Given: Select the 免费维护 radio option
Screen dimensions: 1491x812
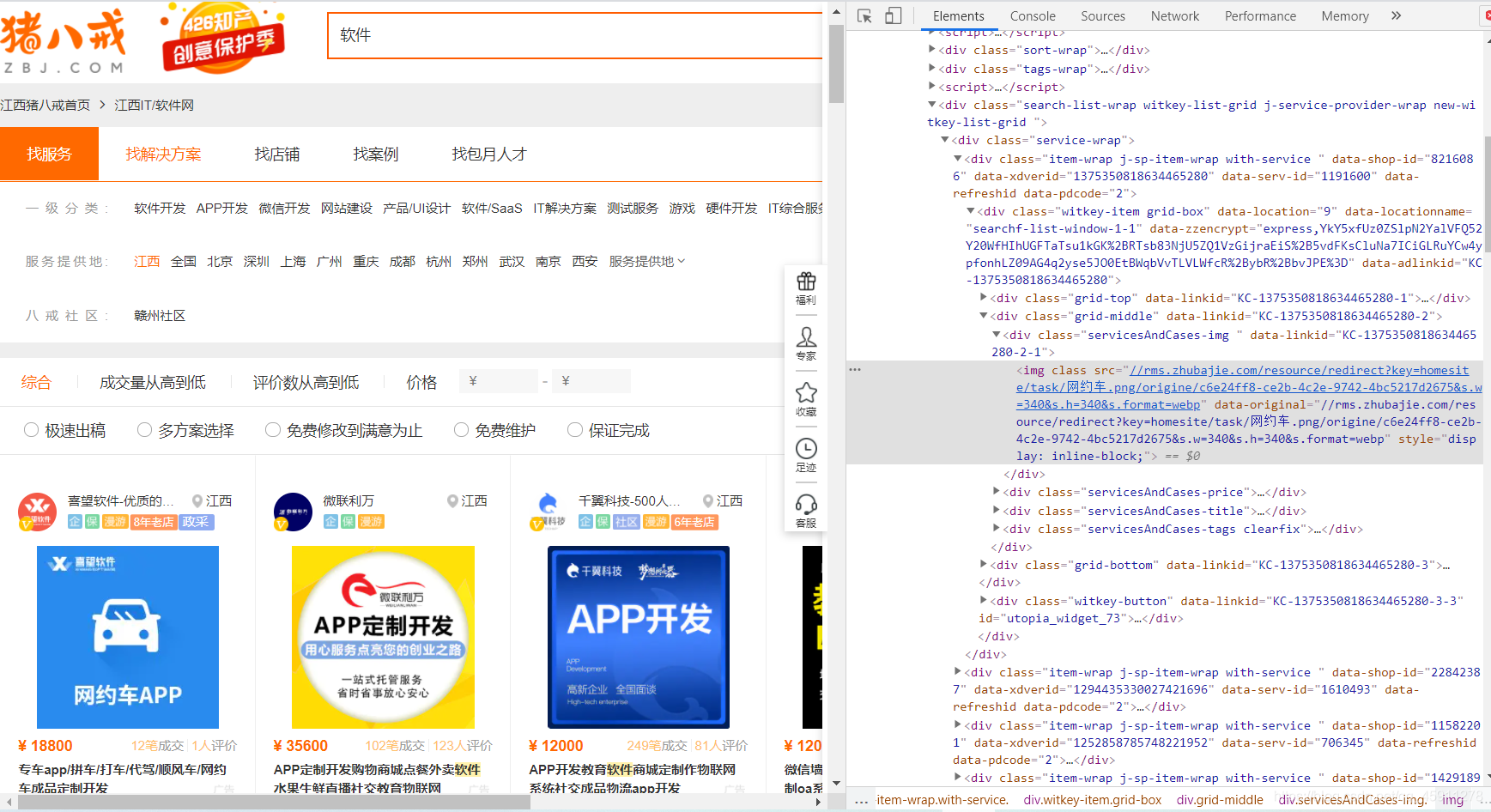Looking at the screenshot, I should point(462,430).
